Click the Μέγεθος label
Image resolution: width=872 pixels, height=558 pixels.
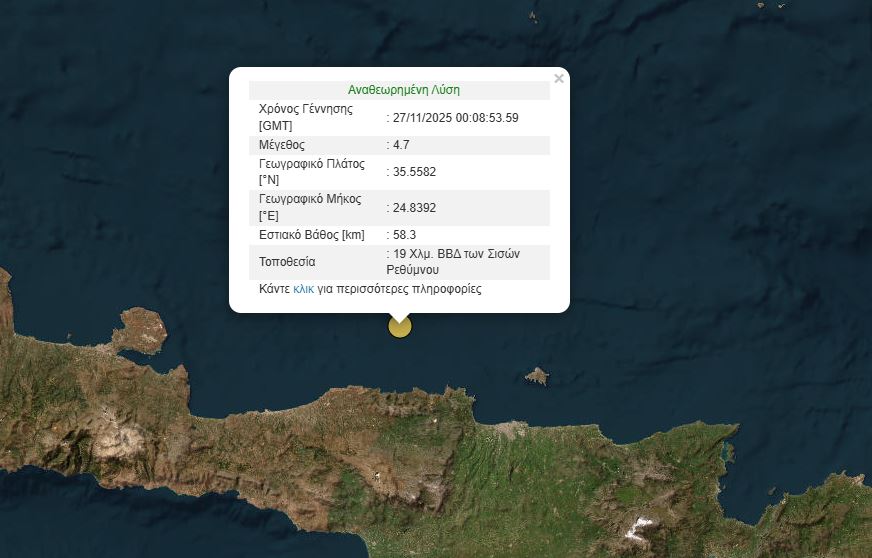(281, 145)
